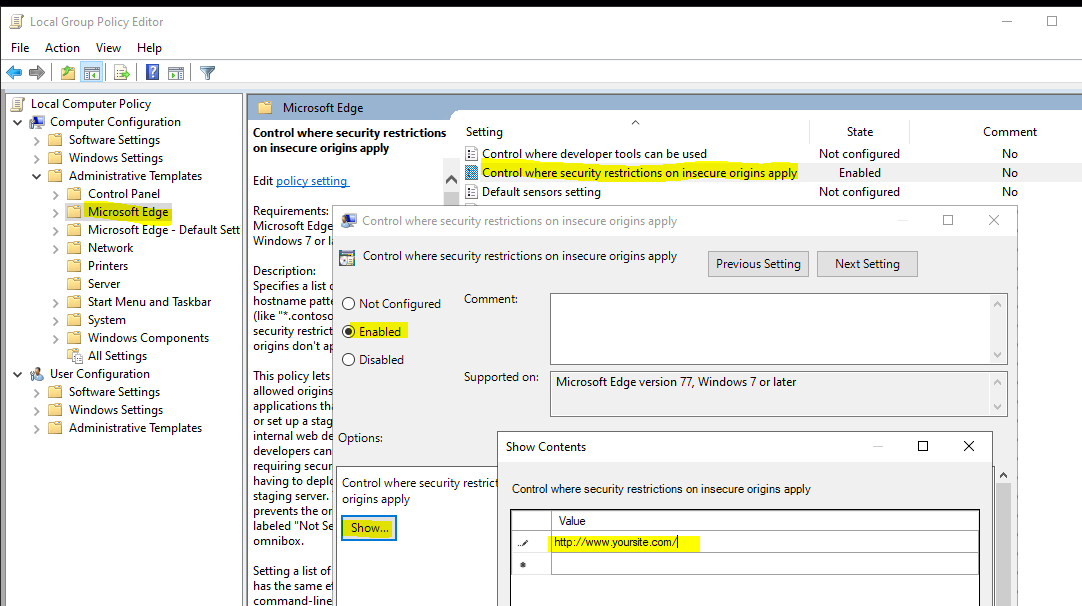This screenshot has width=1082, height=606.
Task: Open the View menu
Action: tap(108, 48)
